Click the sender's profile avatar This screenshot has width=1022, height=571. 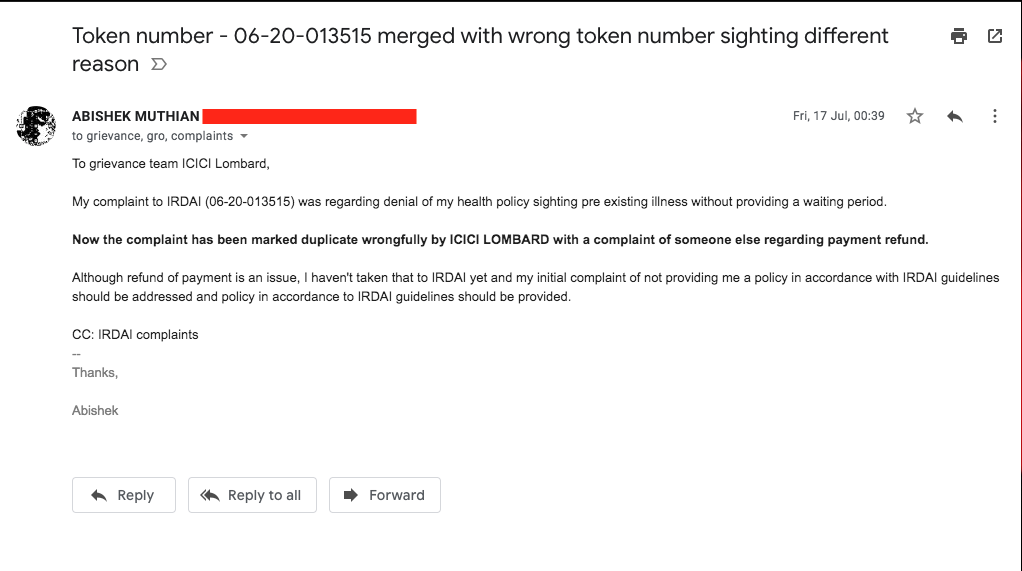(36, 126)
